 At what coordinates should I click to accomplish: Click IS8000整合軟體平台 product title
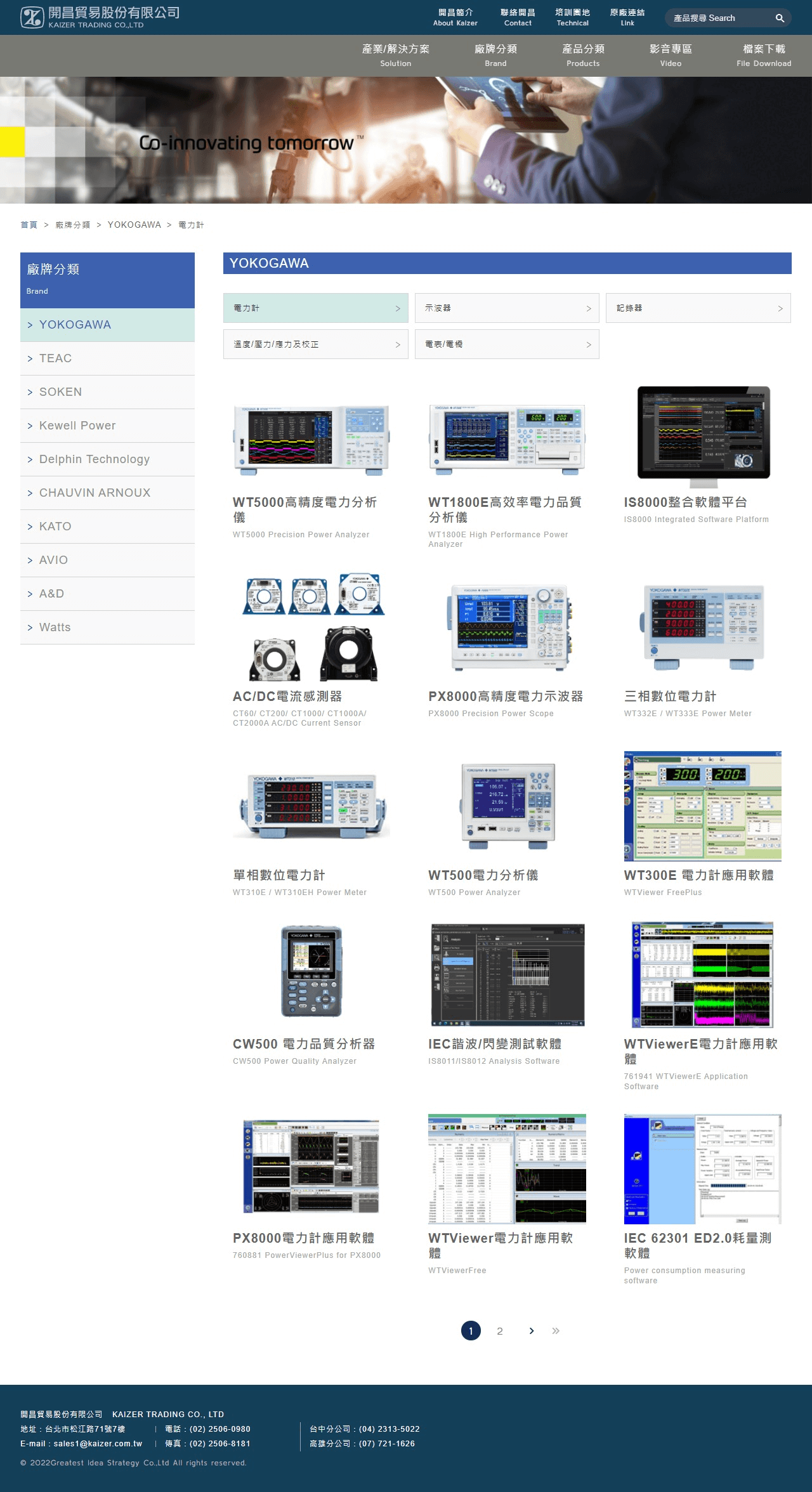click(686, 502)
